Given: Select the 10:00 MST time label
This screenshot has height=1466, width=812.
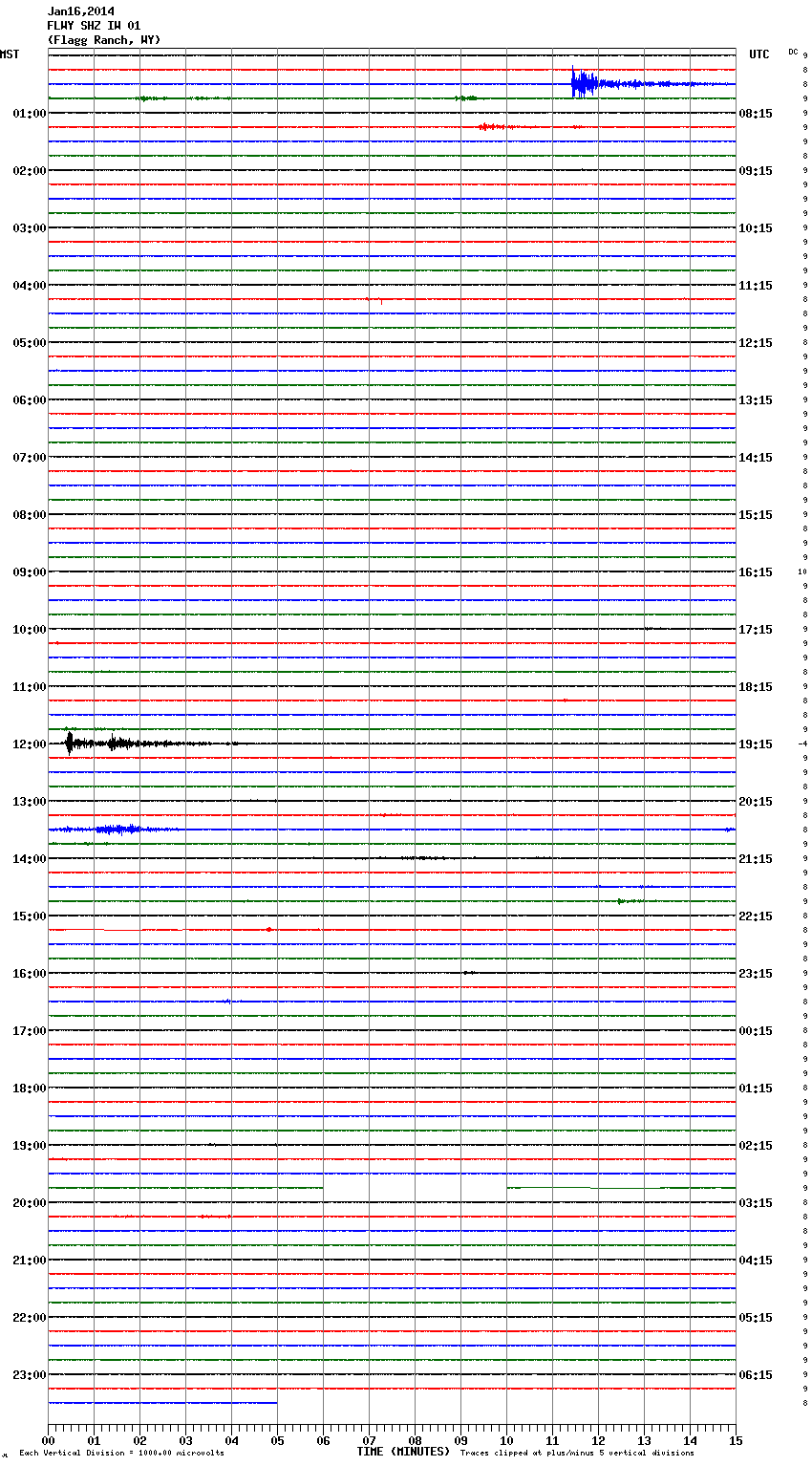Looking at the screenshot, I should (30, 630).
